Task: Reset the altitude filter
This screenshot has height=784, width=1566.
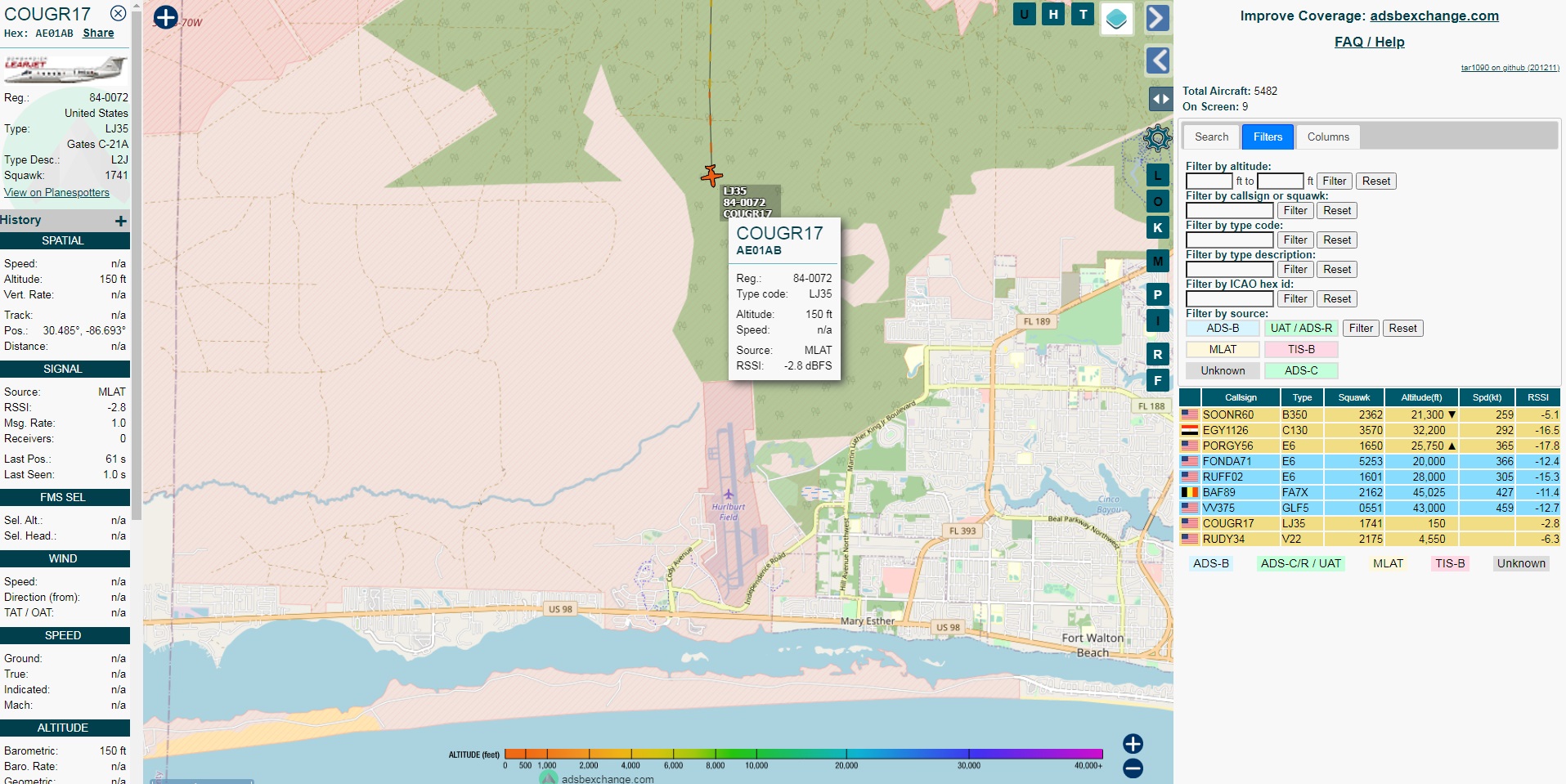Action: pos(1376,181)
